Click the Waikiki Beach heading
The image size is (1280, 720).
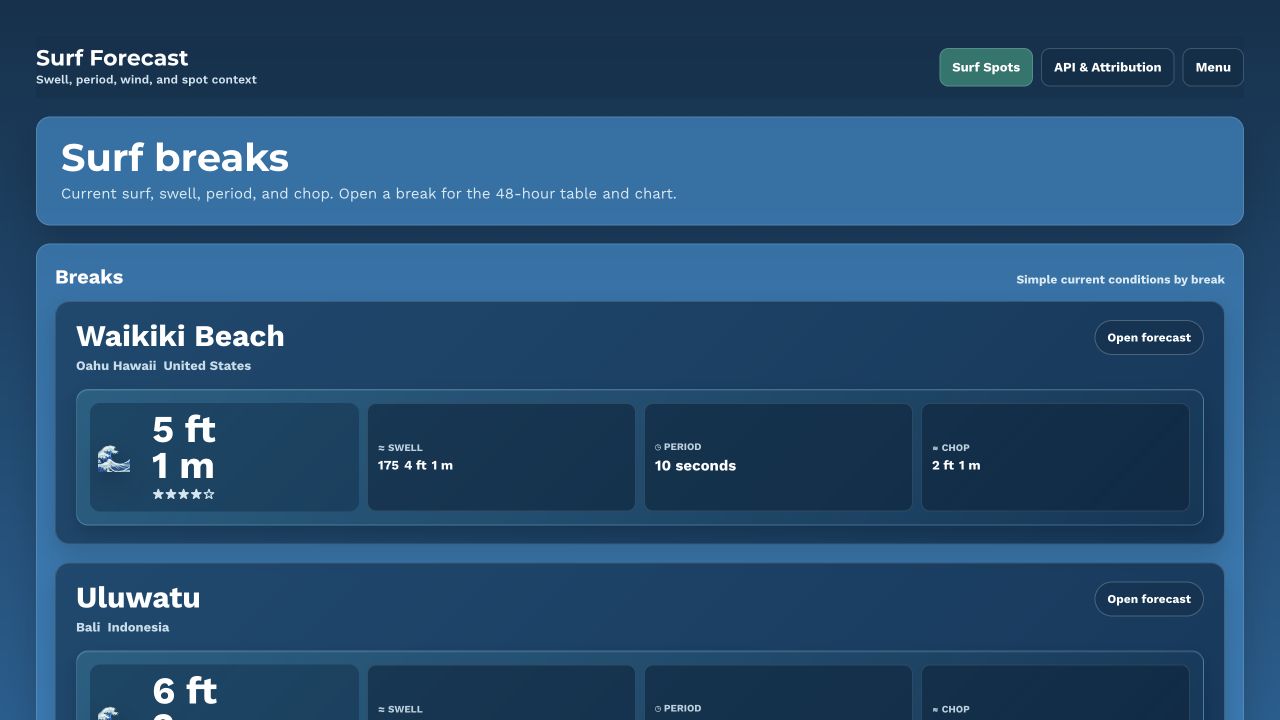coord(180,336)
